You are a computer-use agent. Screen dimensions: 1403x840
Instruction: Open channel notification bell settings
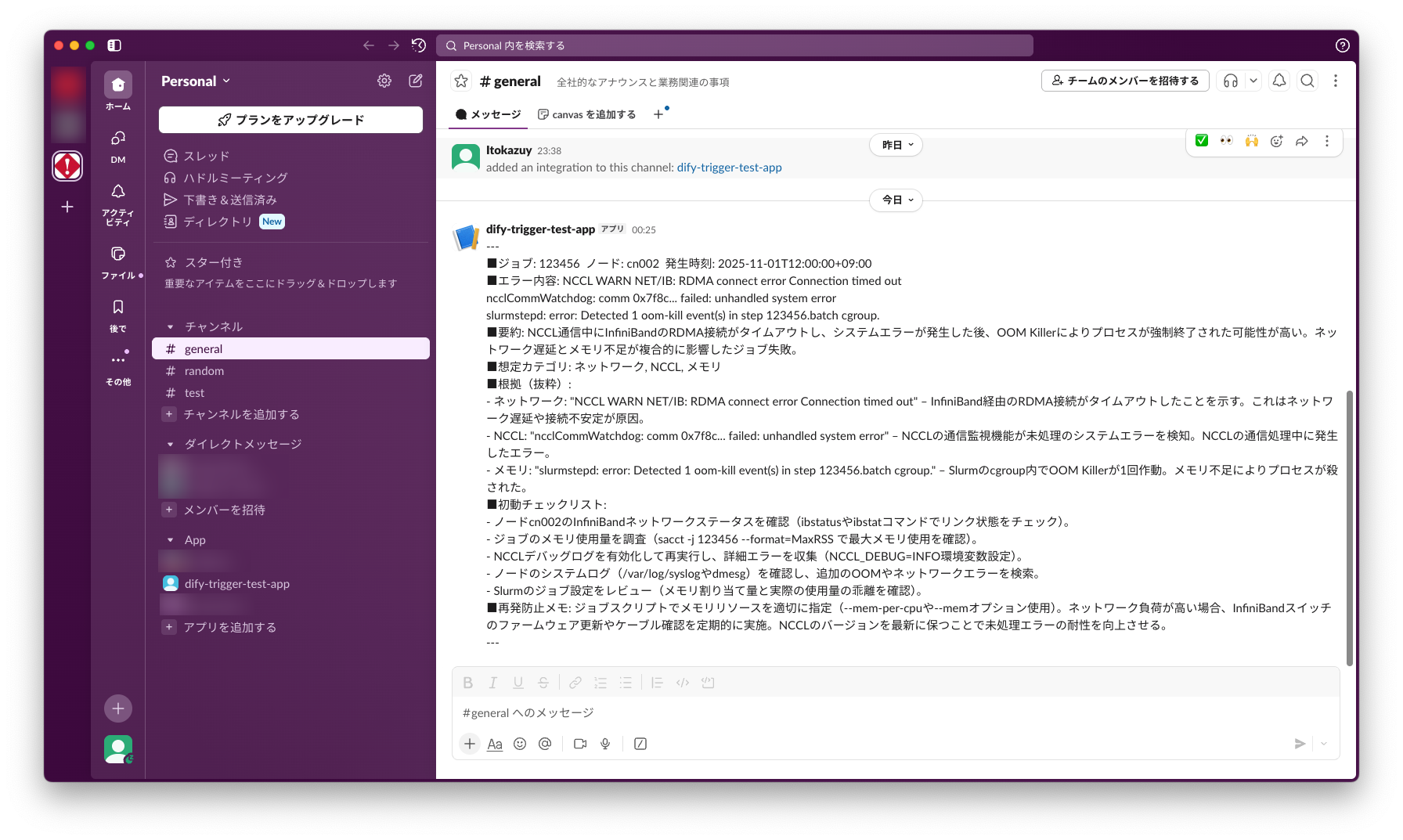coord(1279,81)
